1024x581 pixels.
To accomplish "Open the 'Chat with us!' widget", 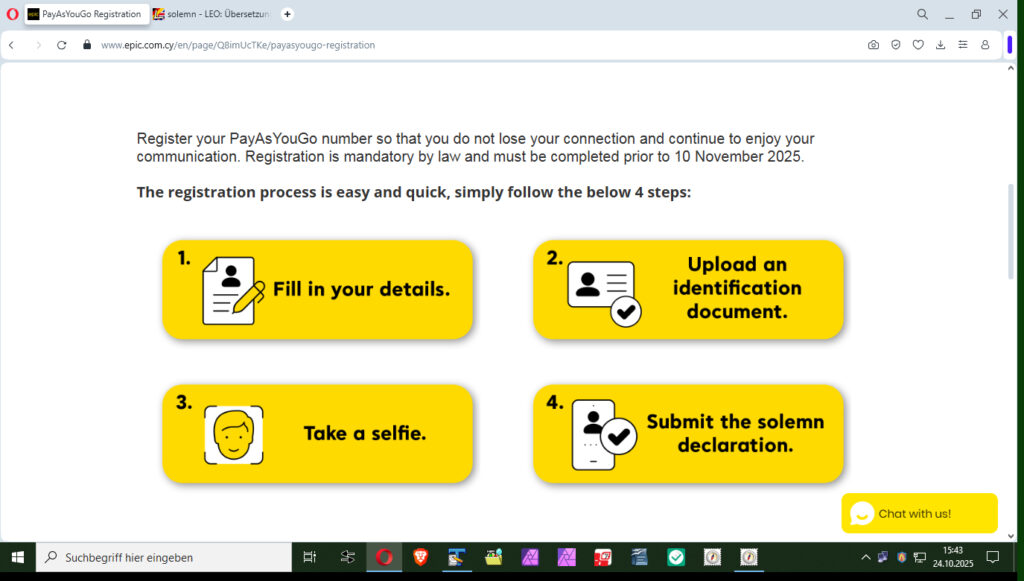I will click(919, 513).
